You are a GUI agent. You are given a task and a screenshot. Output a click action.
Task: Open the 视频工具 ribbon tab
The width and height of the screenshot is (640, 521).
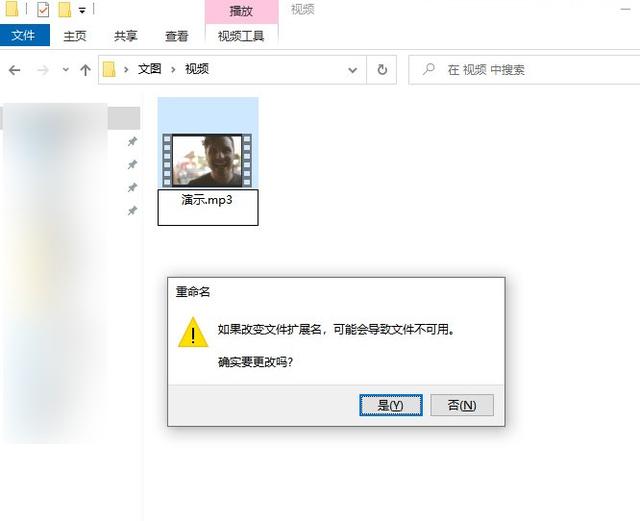(x=241, y=36)
